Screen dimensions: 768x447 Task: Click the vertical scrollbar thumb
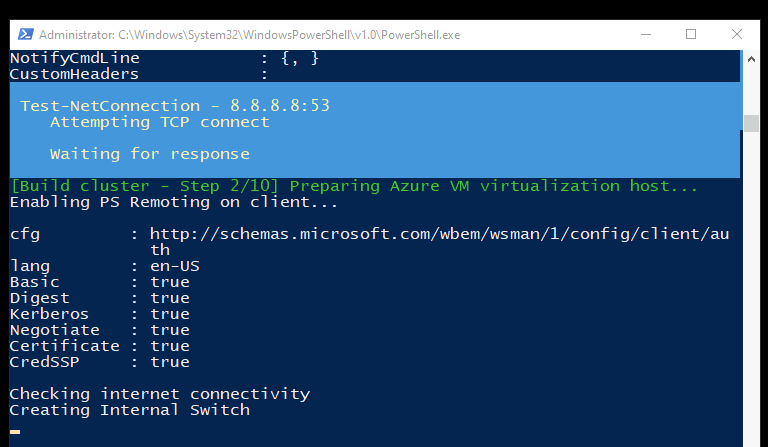coord(751,123)
